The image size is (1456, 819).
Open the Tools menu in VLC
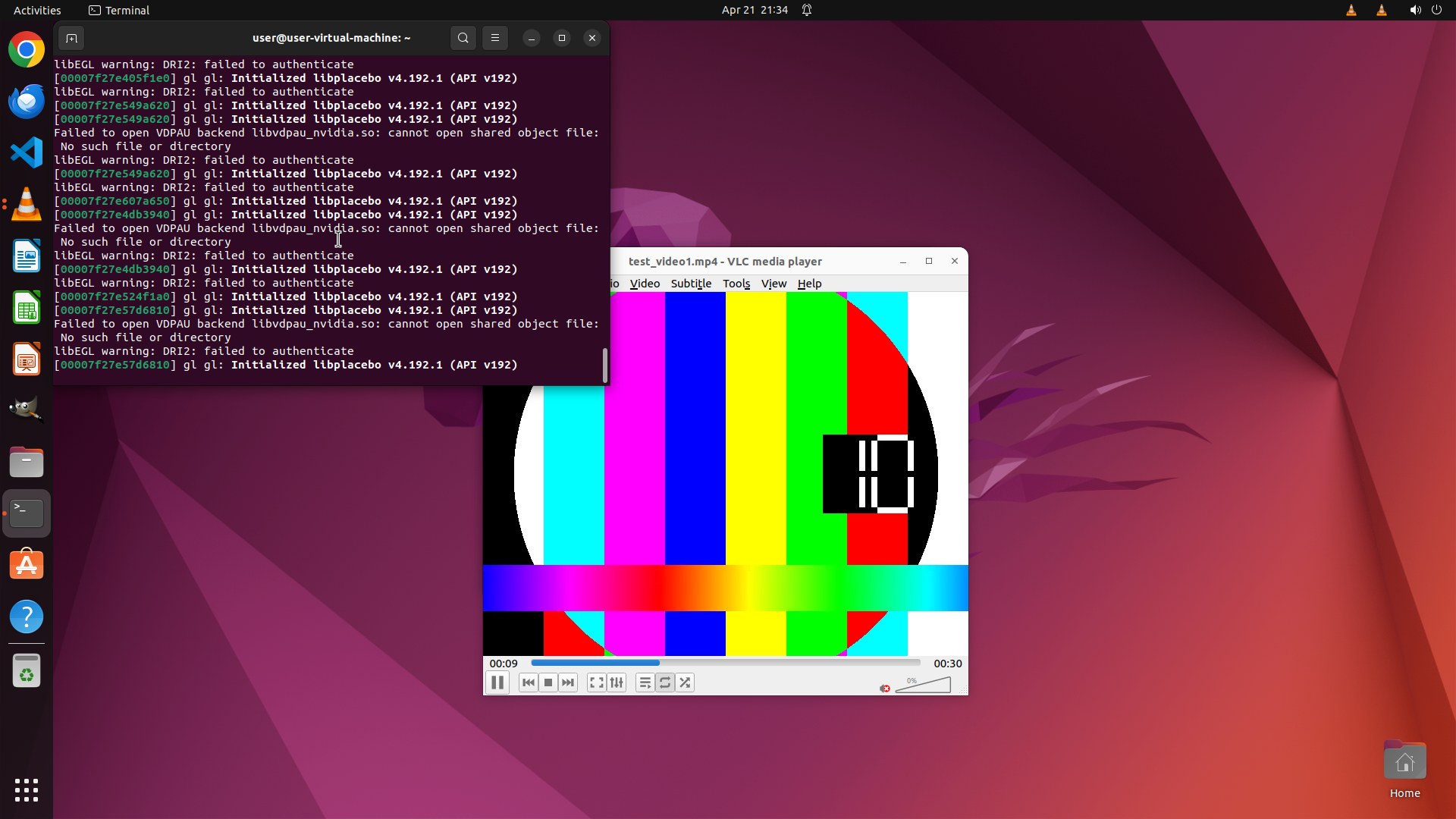[736, 284]
